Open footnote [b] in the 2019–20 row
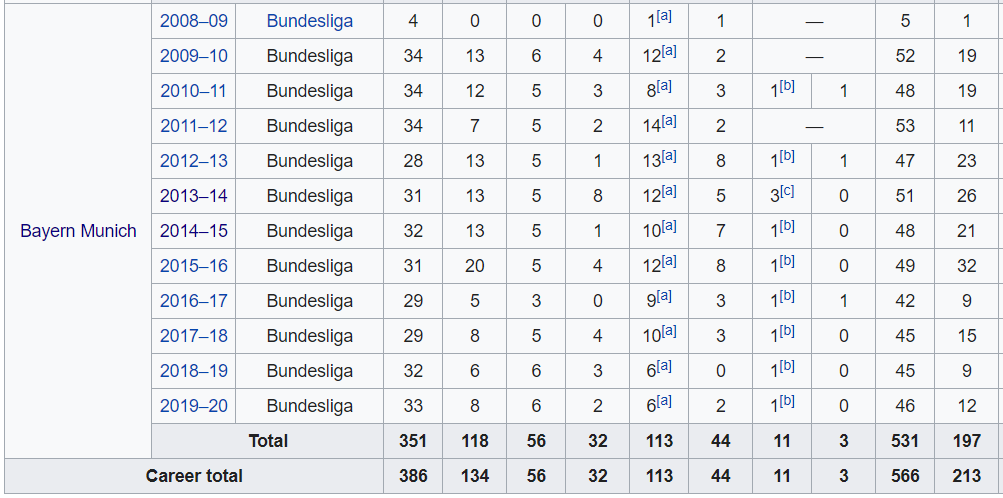 pos(787,401)
